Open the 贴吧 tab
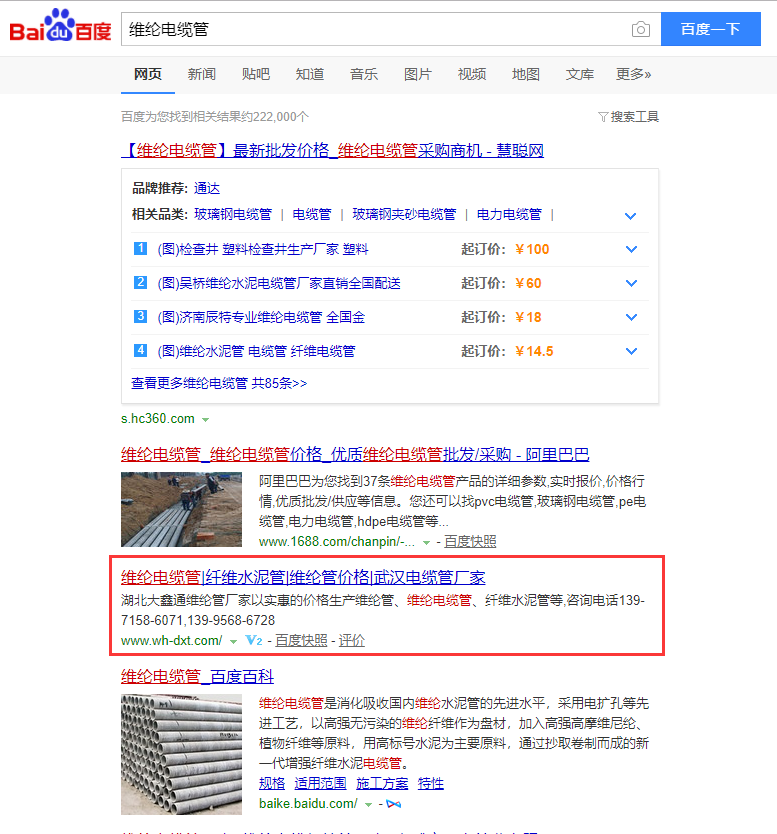777x834 pixels. (256, 74)
